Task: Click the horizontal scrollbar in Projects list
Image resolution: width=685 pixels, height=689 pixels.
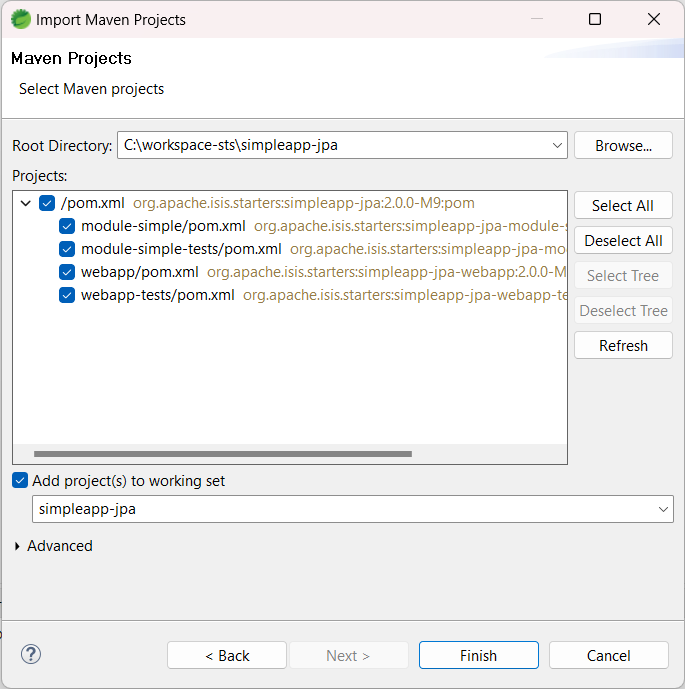Action: pyautogui.click(x=222, y=454)
